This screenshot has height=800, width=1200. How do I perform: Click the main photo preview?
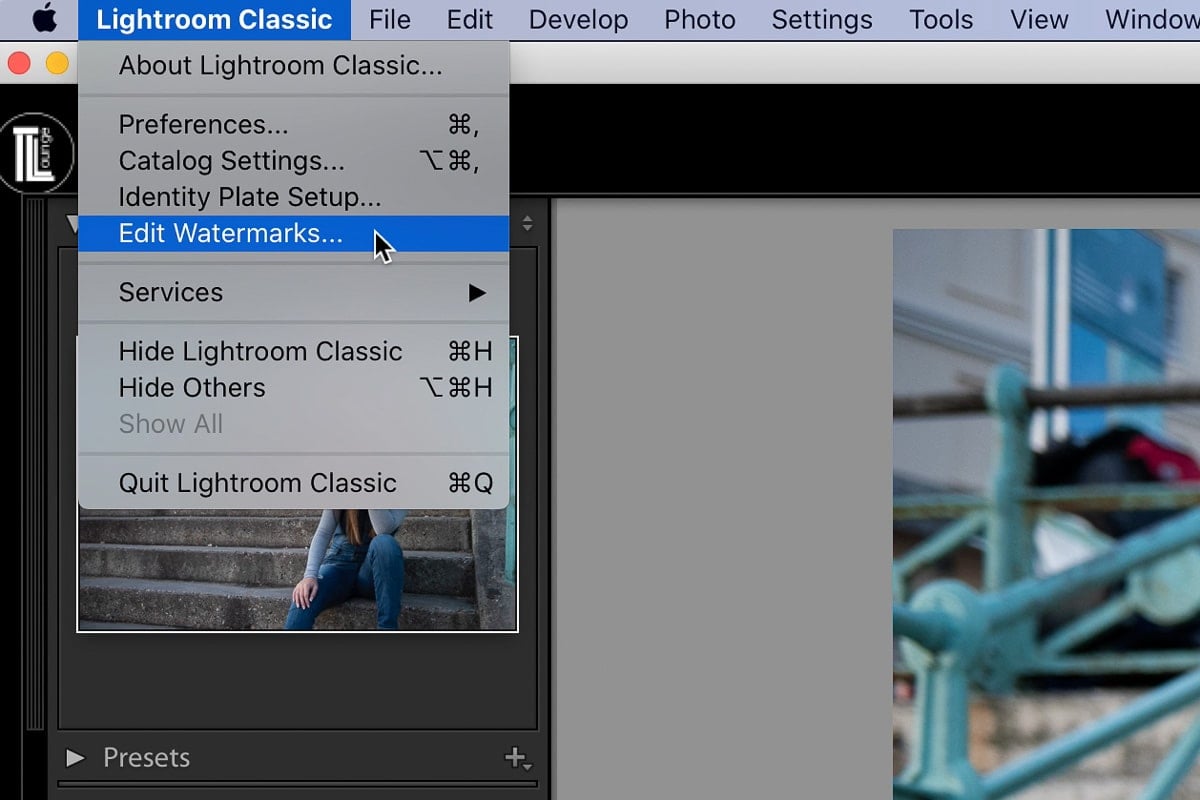[1046, 514]
